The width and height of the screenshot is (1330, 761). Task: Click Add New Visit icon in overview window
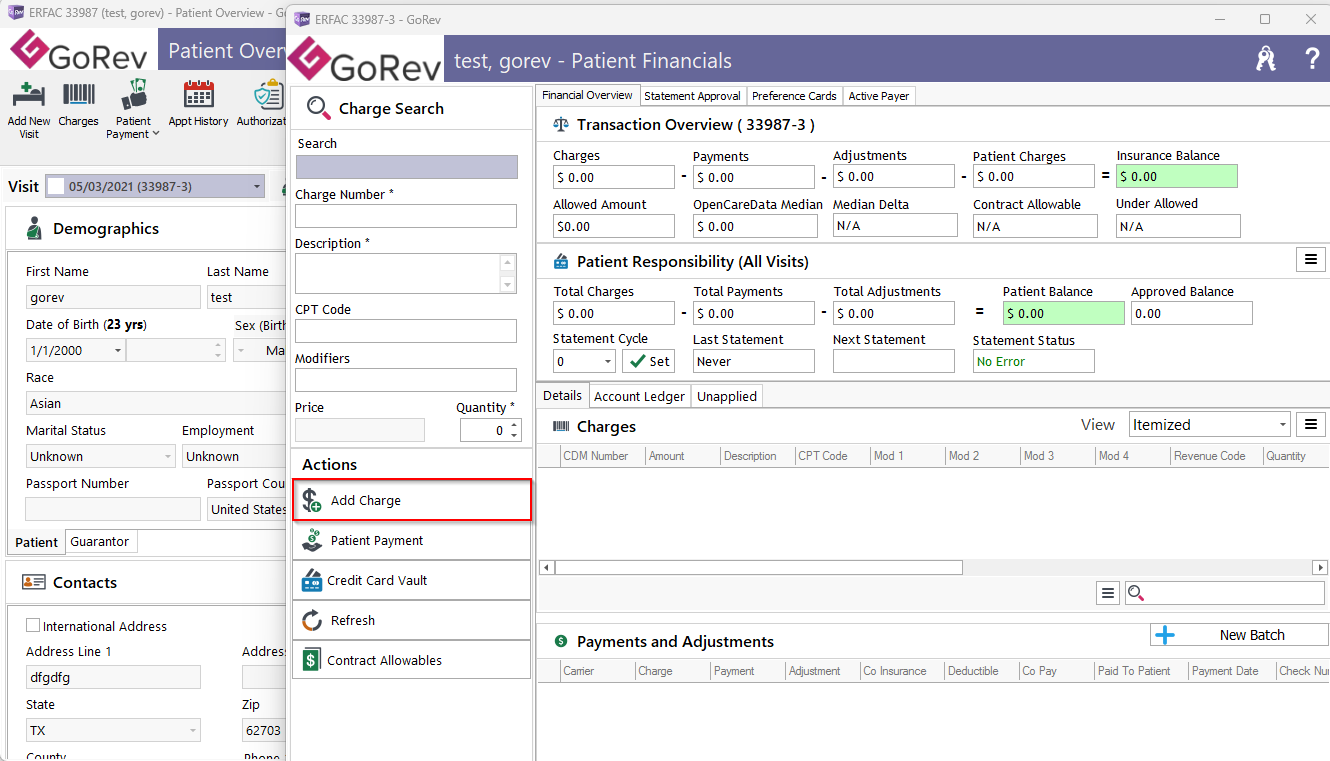(28, 96)
